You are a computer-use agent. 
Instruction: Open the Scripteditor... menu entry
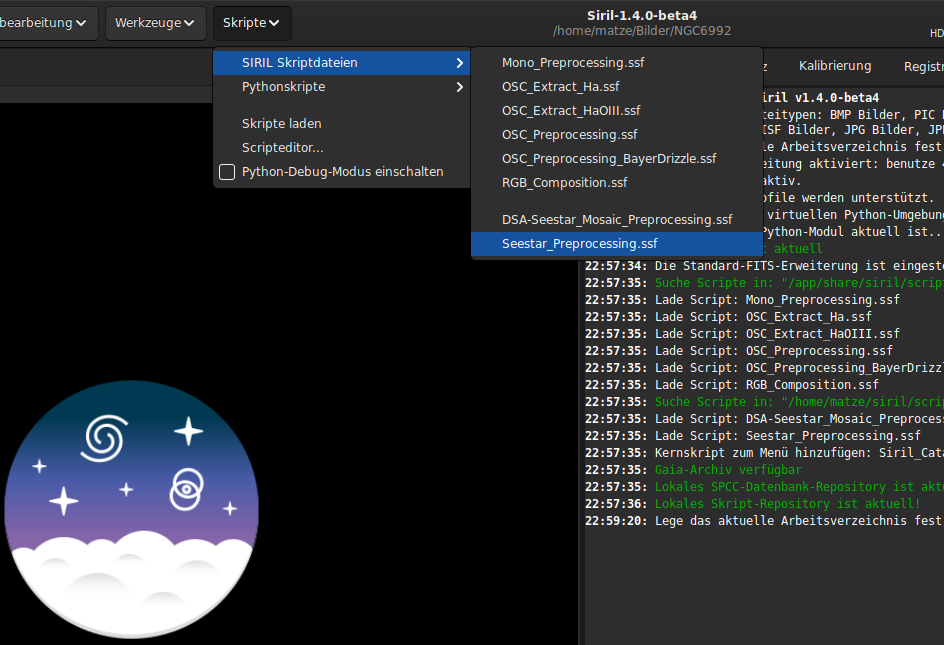coord(283,148)
